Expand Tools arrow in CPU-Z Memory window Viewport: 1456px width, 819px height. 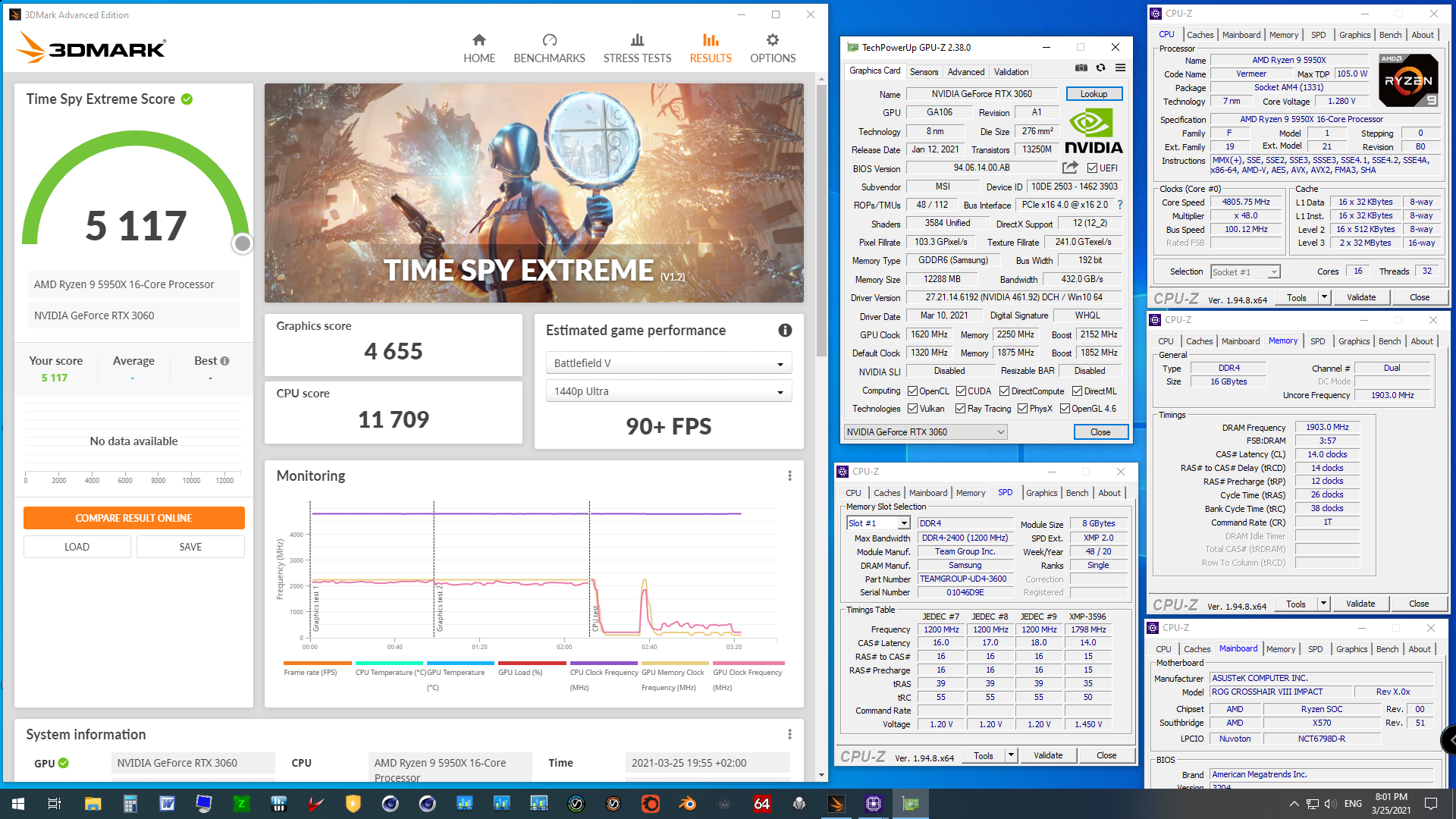pyautogui.click(x=1323, y=604)
